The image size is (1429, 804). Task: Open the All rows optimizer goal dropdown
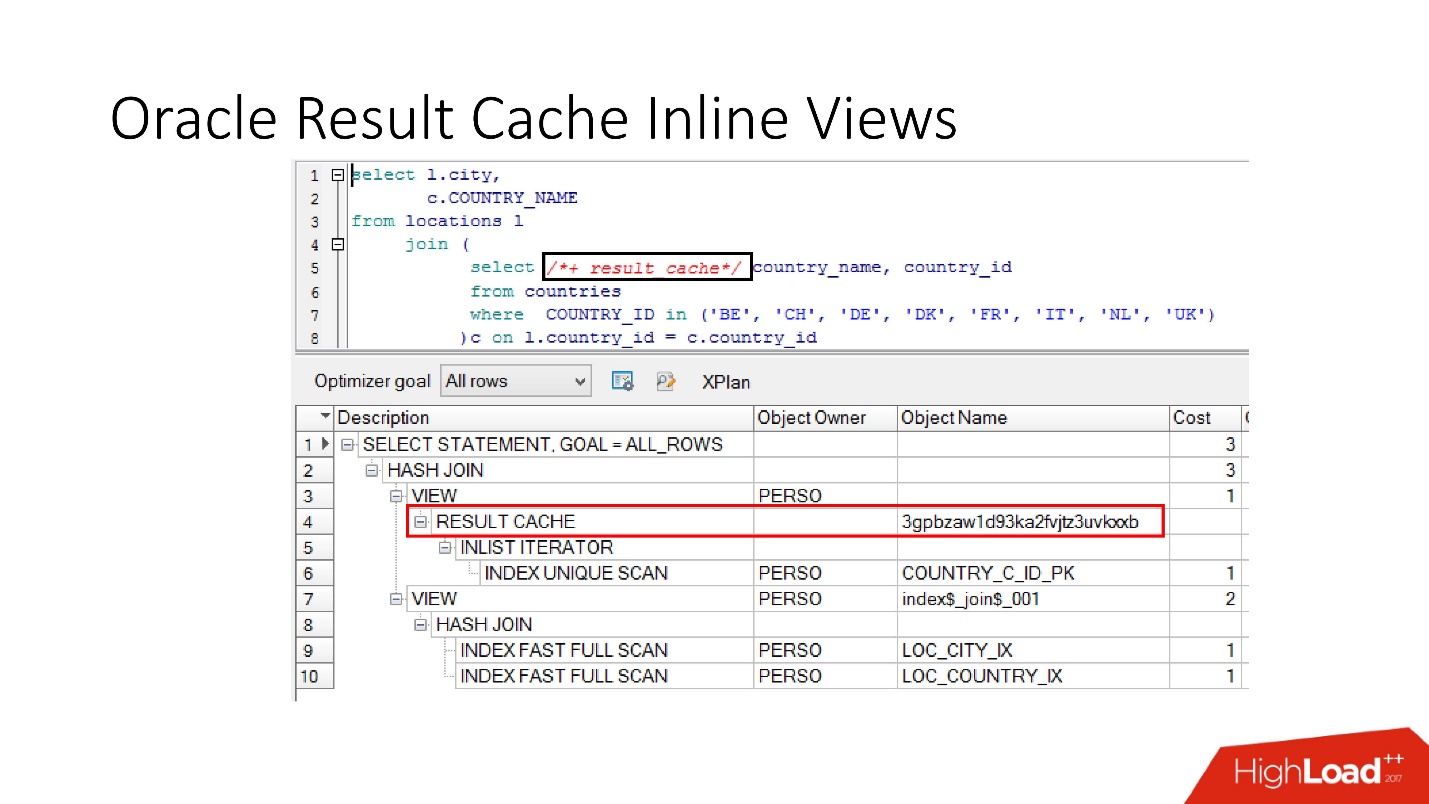click(578, 381)
